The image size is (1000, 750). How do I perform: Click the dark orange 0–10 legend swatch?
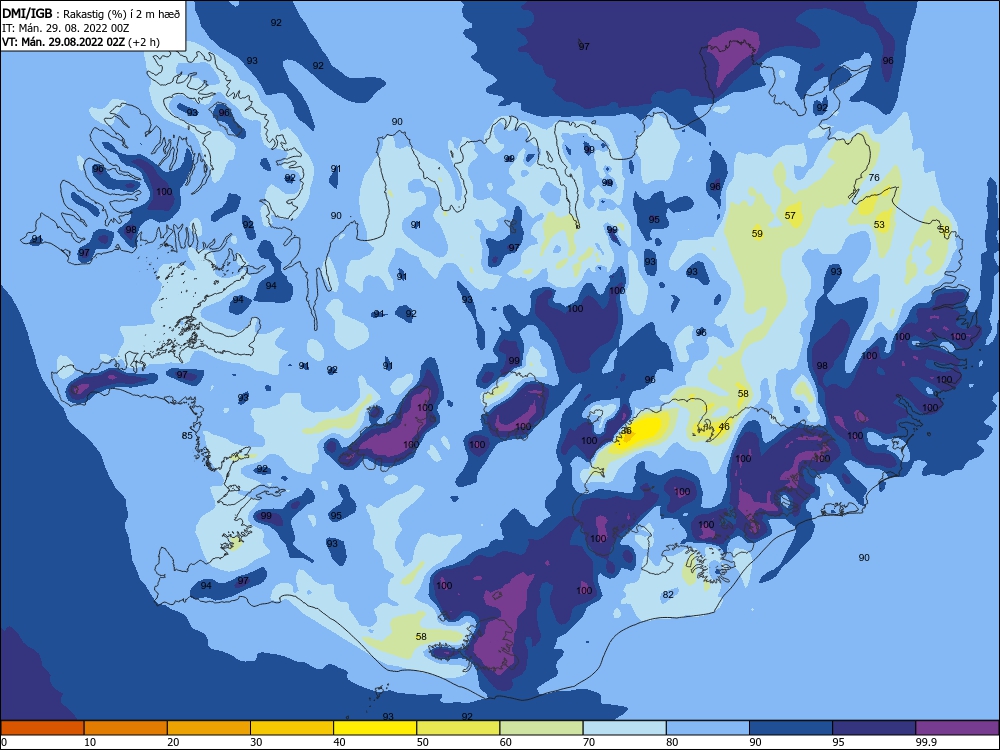[42, 728]
